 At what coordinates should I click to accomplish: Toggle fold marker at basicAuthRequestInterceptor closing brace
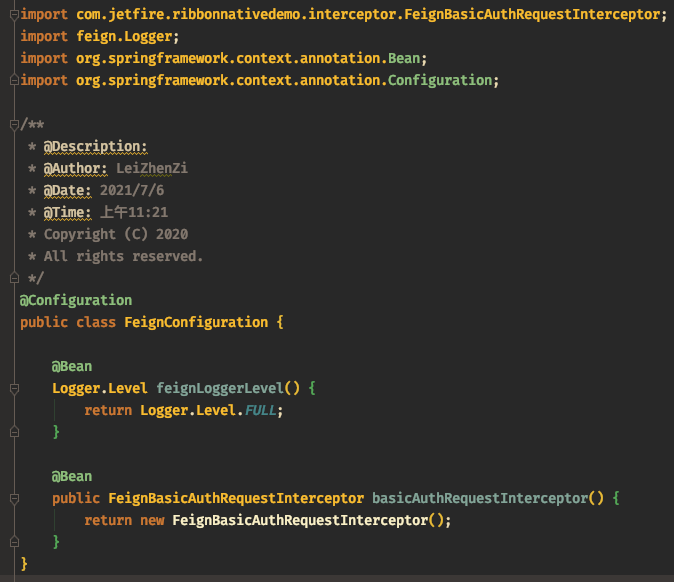[14, 542]
